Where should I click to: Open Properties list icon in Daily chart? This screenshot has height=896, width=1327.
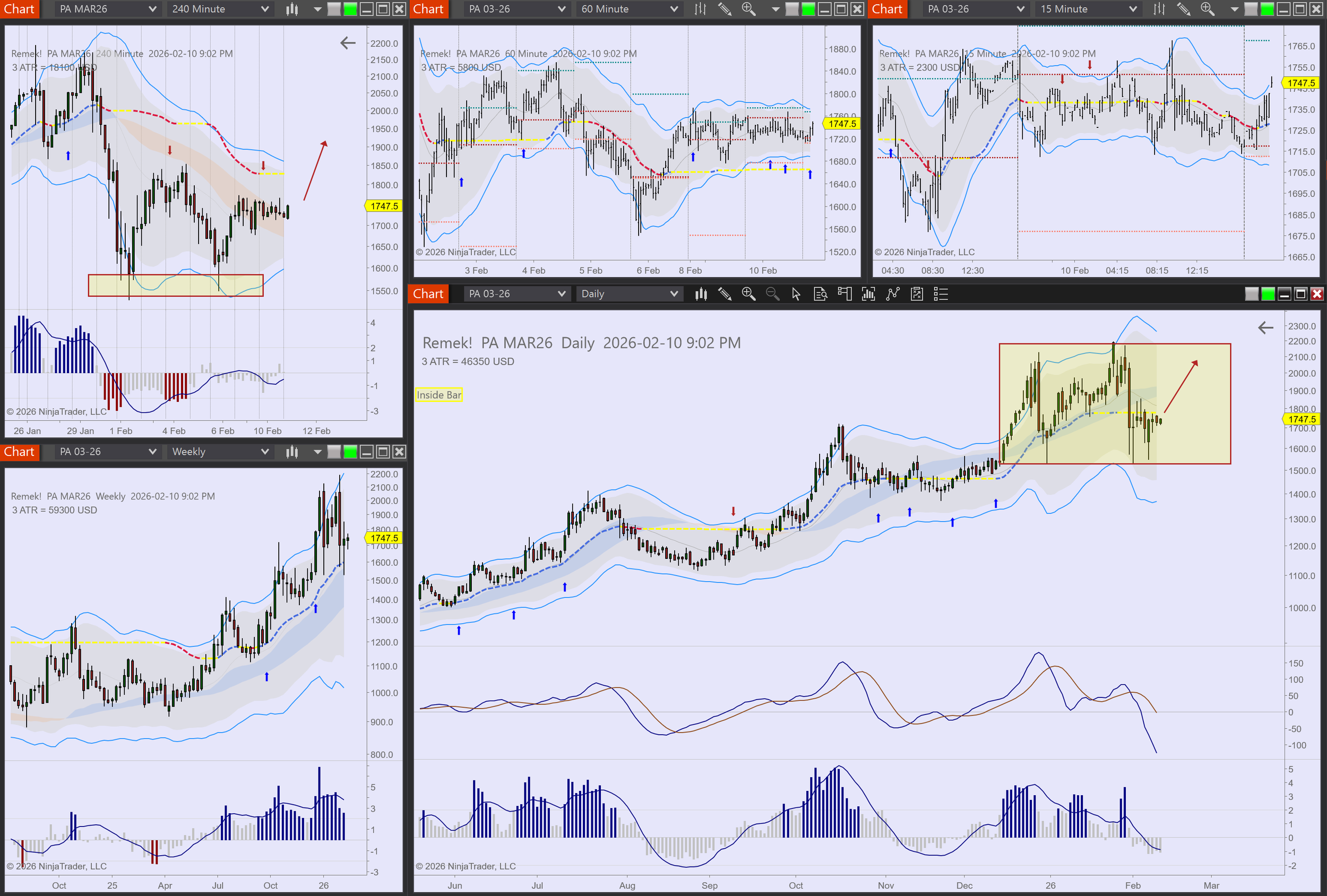point(941,294)
